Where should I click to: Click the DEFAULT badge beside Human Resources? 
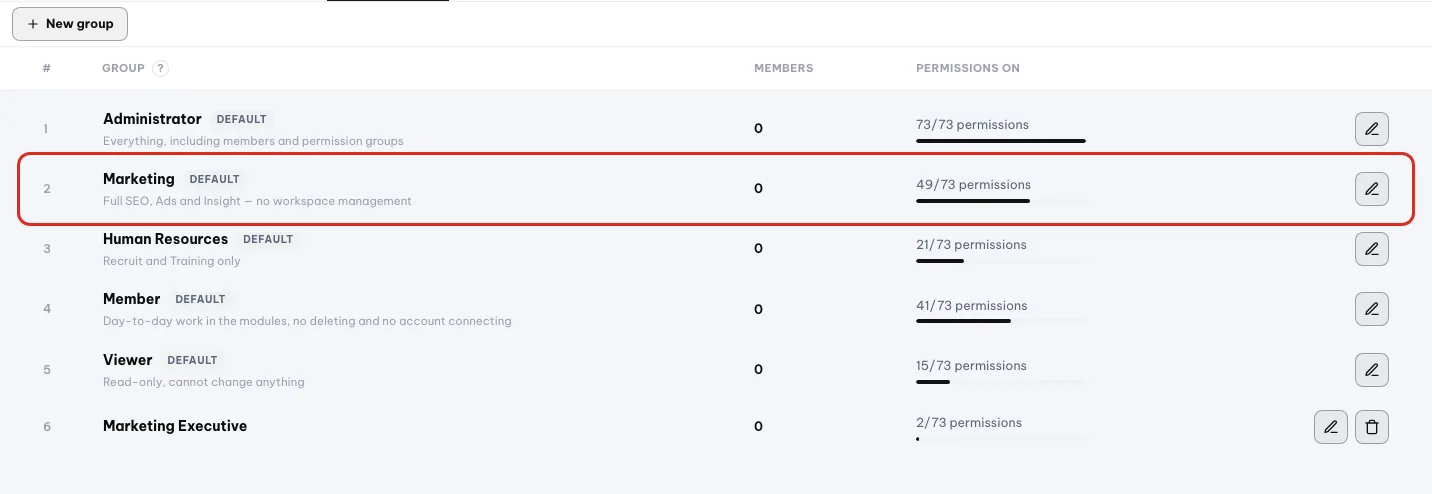(x=268, y=239)
